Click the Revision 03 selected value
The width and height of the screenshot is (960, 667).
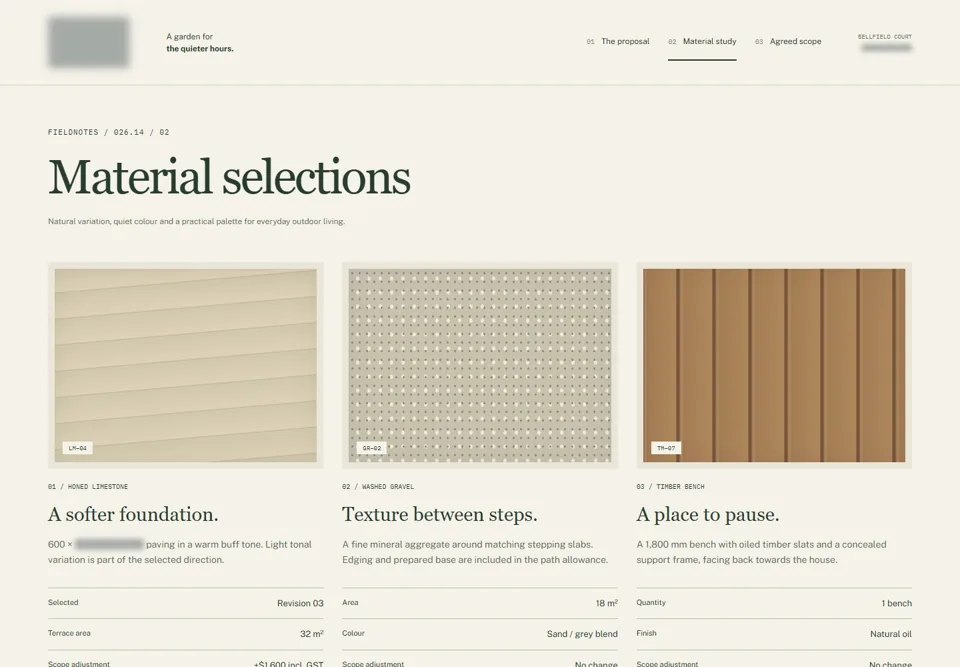click(x=300, y=603)
